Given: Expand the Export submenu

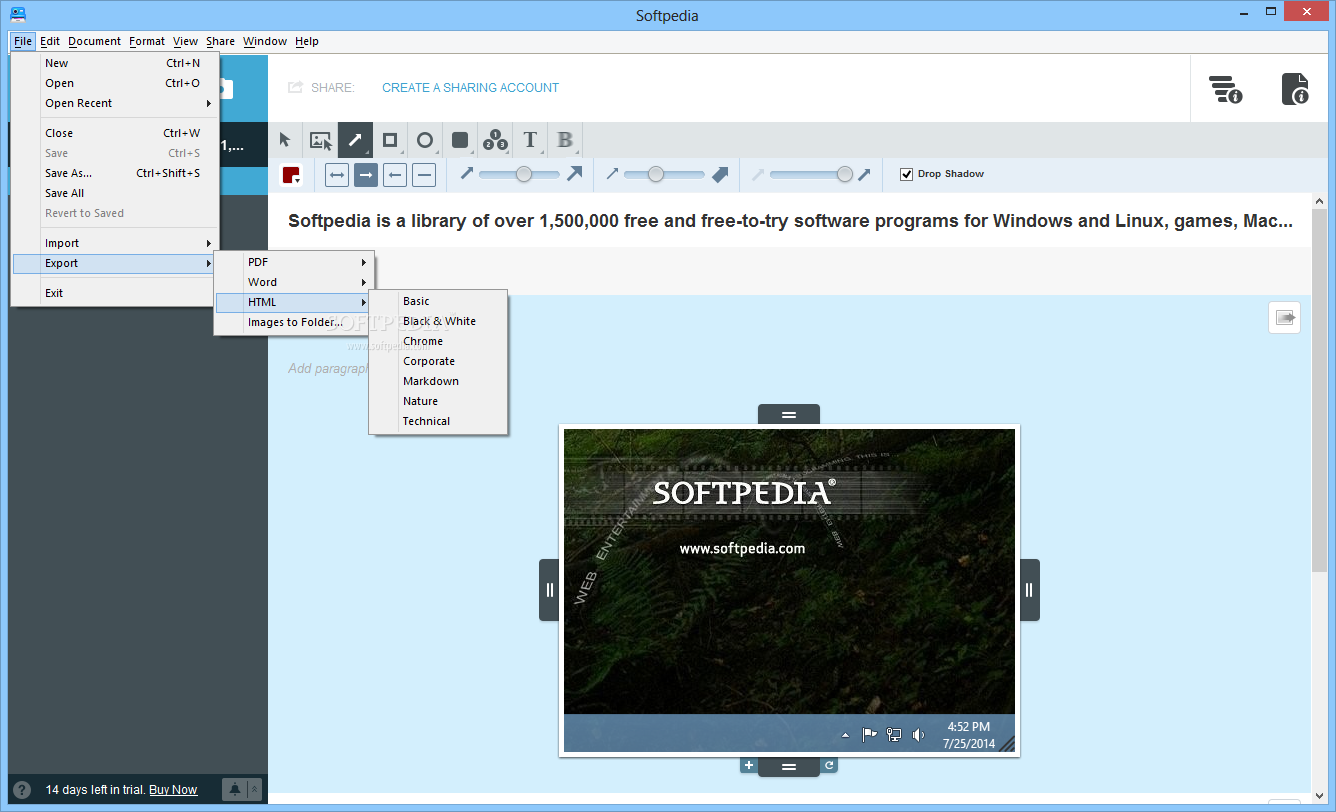Looking at the screenshot, I should [115, 263].
